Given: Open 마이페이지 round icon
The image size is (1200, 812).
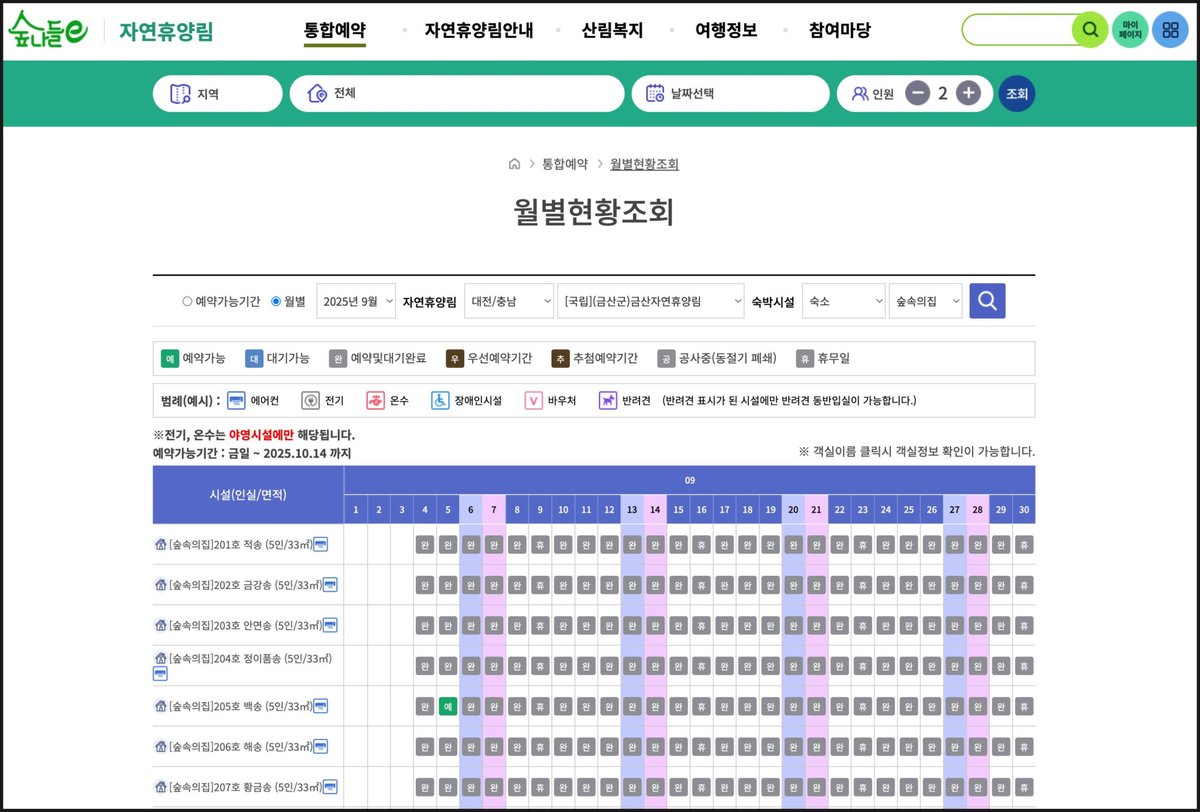Looking at the screenshot, I should click(x=1131, y=30).
